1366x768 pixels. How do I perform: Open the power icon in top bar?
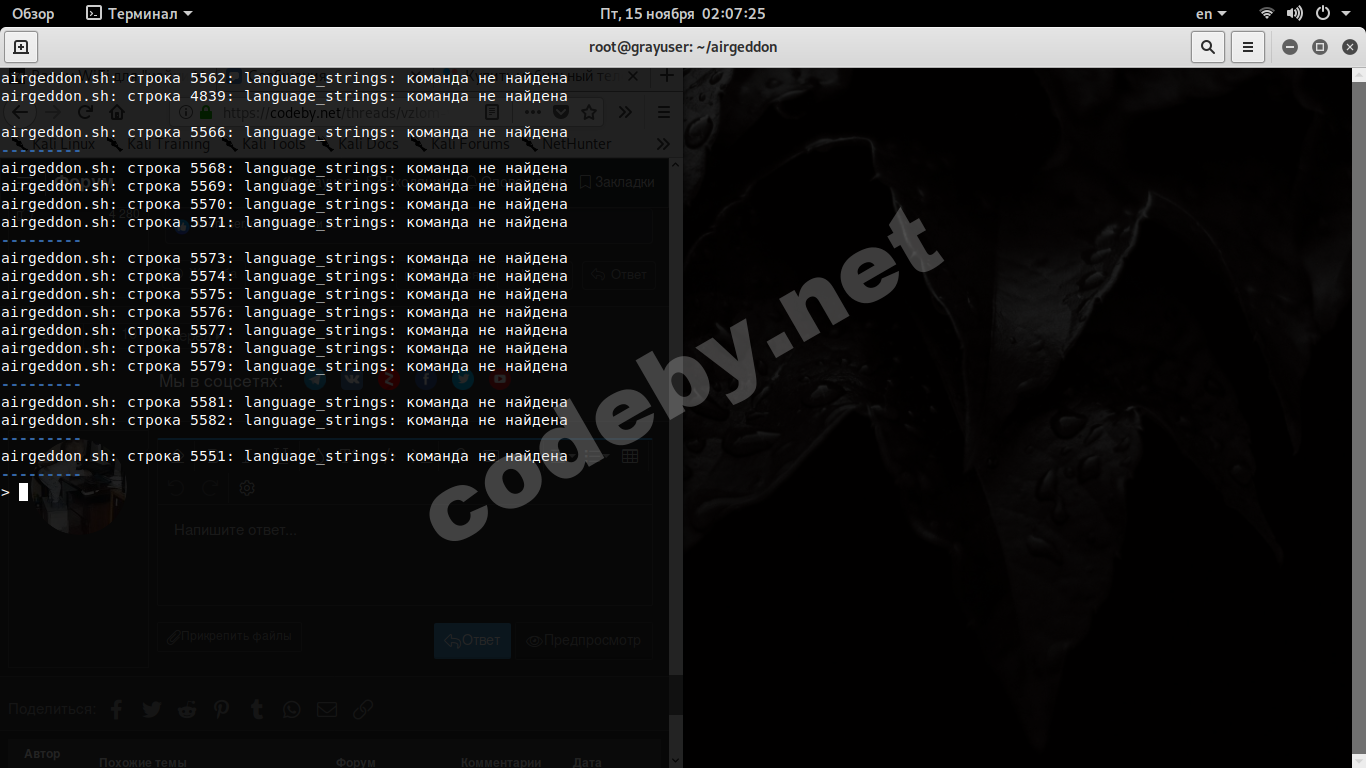pyautogui.click(x=1323, y=14)
